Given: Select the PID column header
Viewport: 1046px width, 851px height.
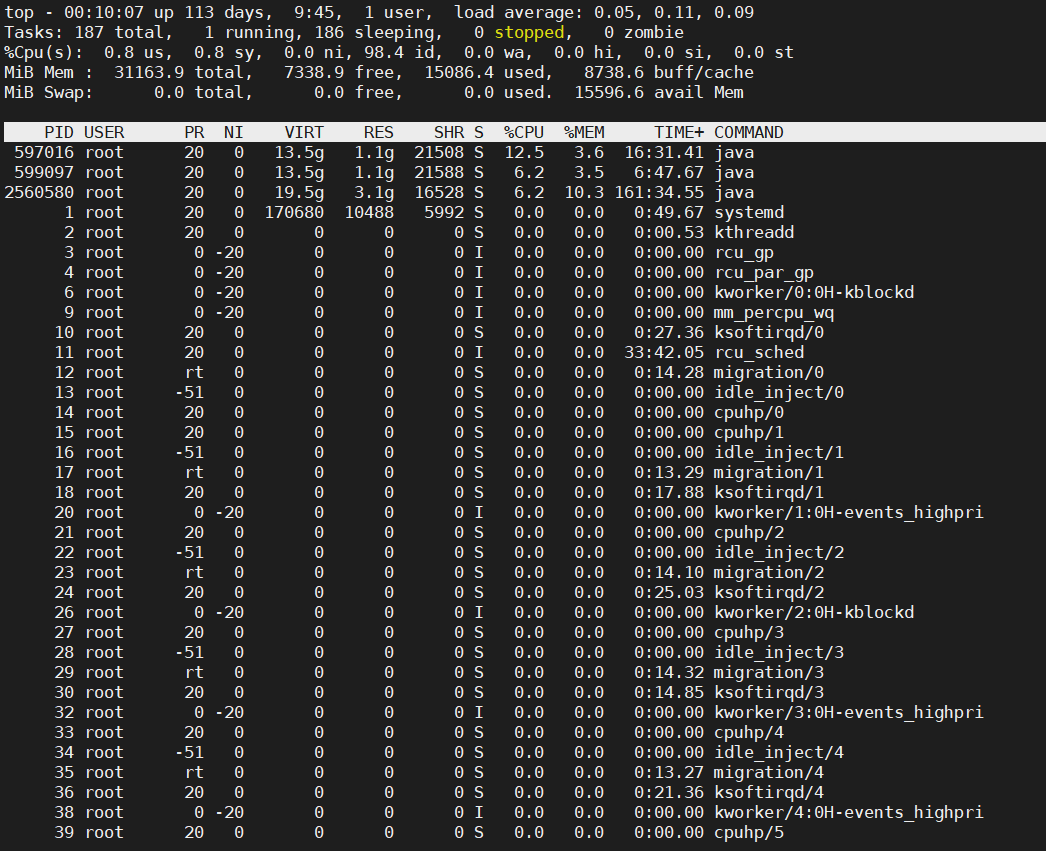Looking at the screenshot, I should (59, 133).
